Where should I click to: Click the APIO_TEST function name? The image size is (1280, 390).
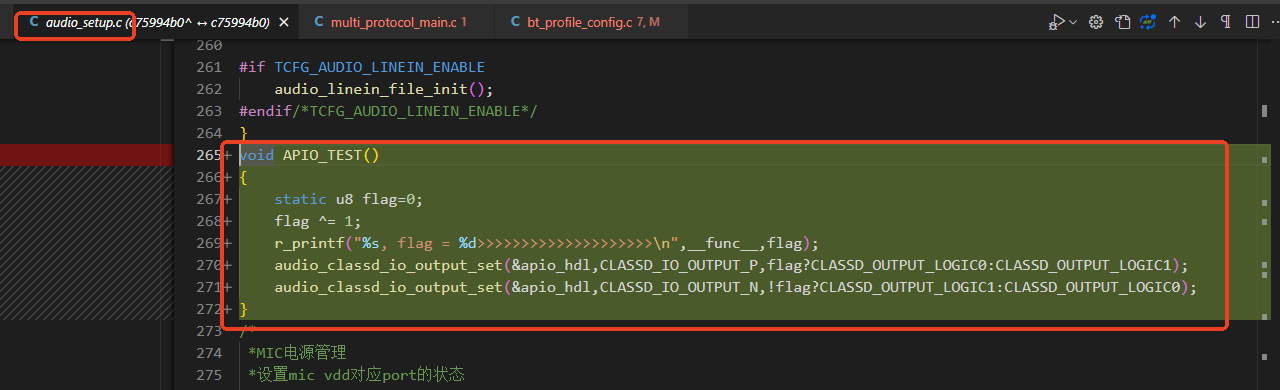[323, 155]
